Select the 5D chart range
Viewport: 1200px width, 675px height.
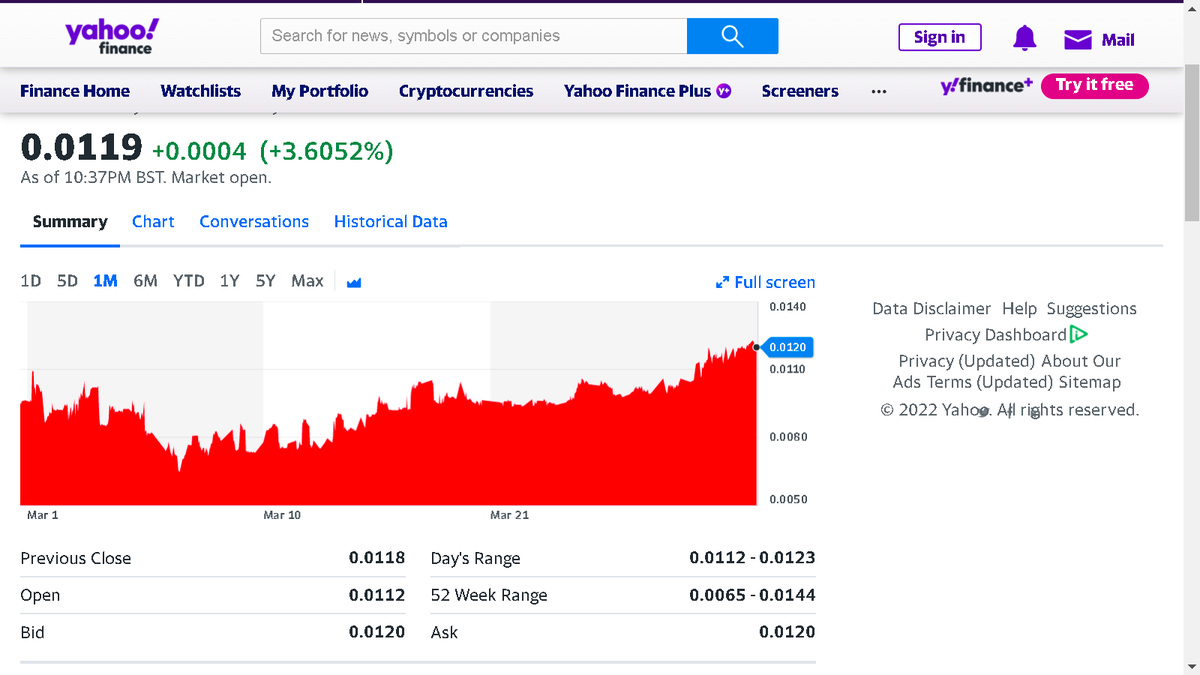pos(67,281)
